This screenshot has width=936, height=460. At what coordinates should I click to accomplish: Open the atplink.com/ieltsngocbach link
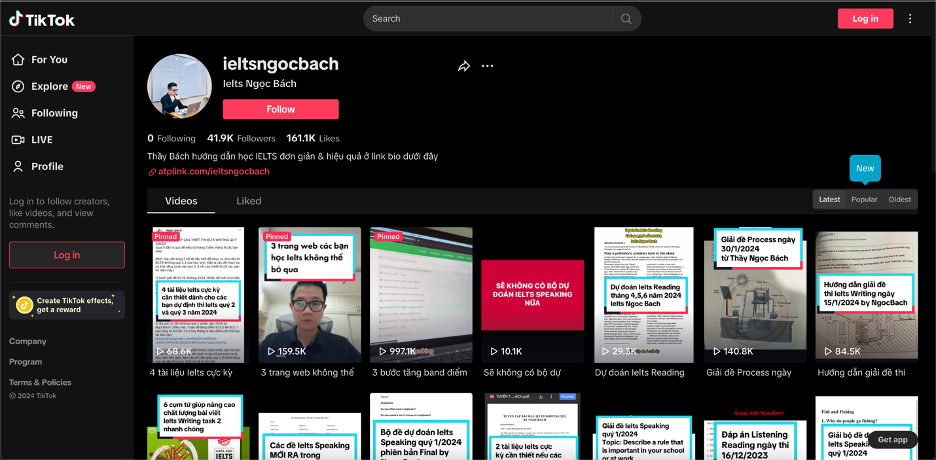point(214,172)
